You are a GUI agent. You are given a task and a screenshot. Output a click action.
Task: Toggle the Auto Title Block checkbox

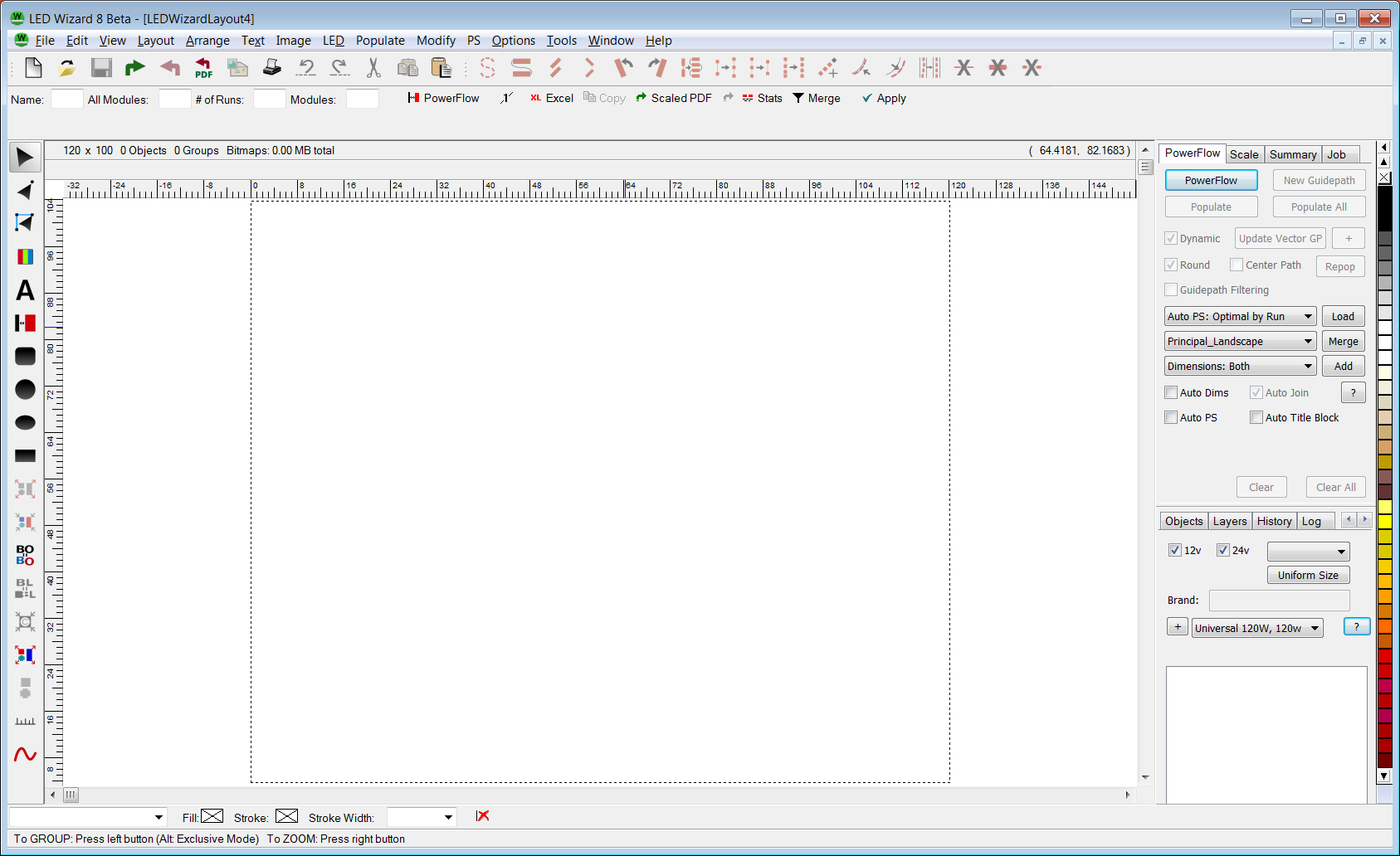1256,418
